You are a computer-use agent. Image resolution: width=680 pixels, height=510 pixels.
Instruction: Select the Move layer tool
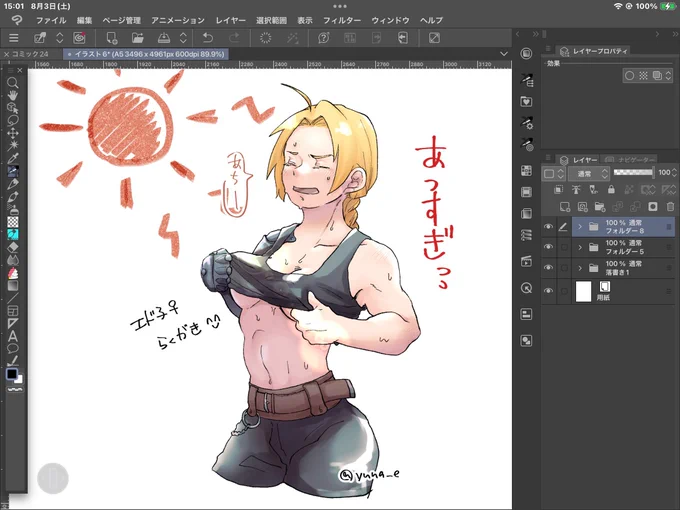point(13,133)
